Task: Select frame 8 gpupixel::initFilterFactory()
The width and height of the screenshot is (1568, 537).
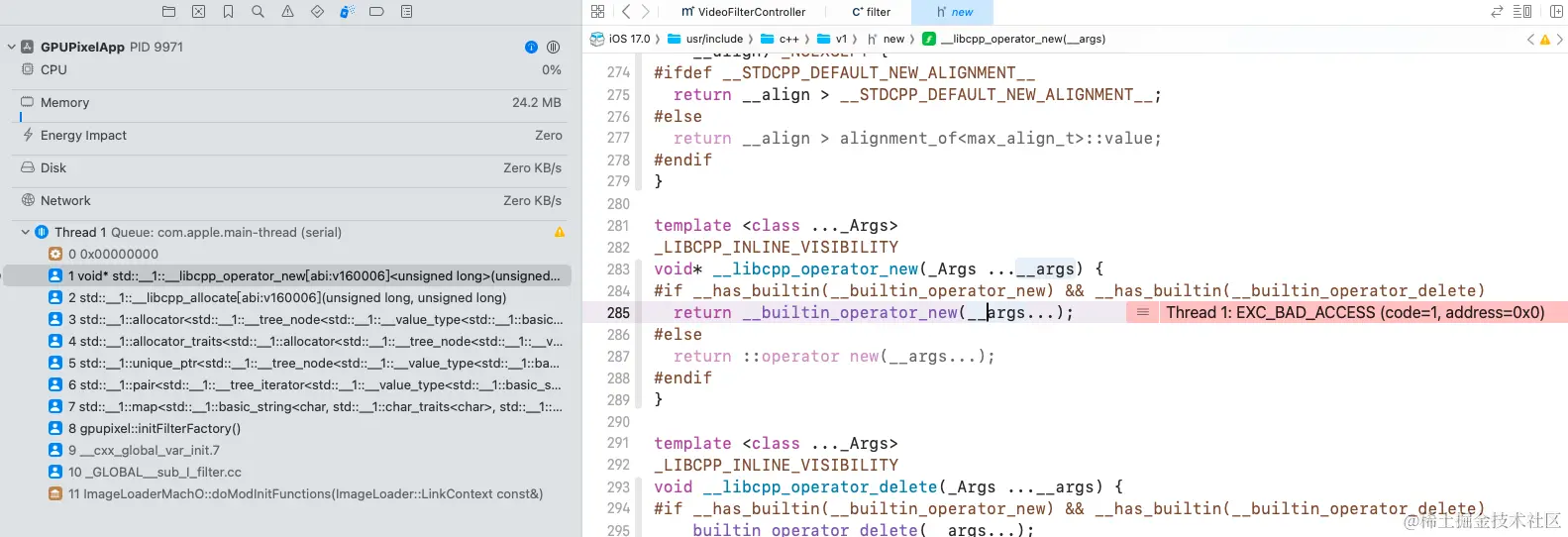Action: (x=291, y=428)
